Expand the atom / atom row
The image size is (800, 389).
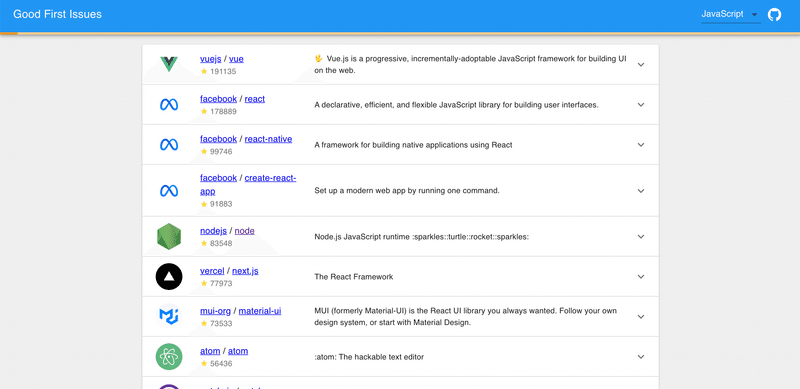click(641, 357)
